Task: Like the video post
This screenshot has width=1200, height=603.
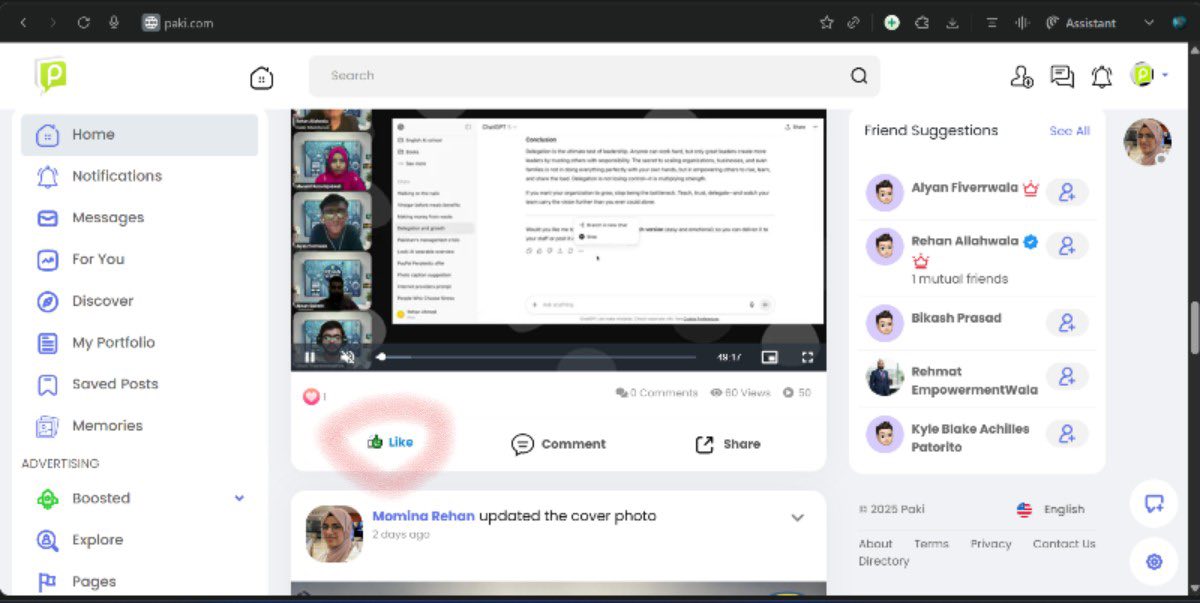Action: click(390, 442)
